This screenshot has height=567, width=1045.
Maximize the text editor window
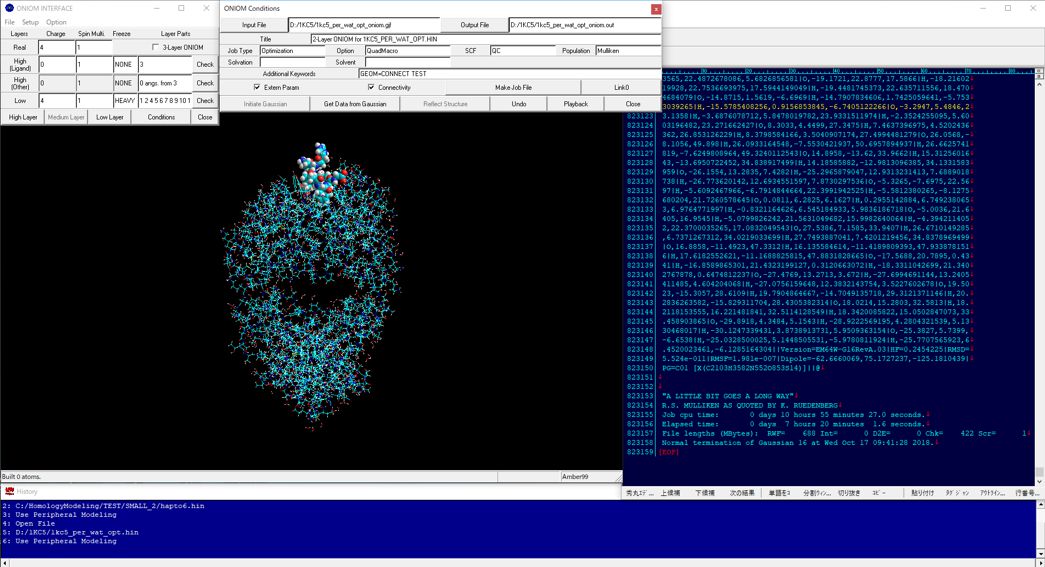pyautogui.click(x=1008, y=8)
